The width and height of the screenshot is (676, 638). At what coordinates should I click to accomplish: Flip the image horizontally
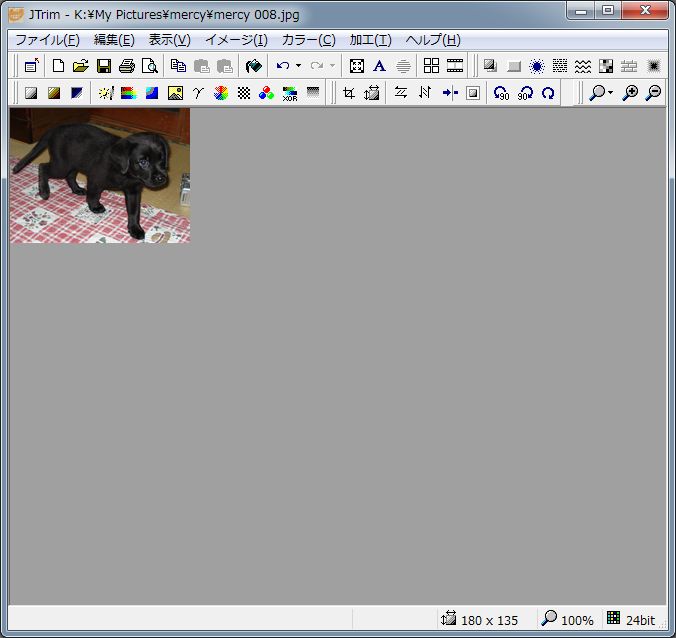[x=401, y=93]
